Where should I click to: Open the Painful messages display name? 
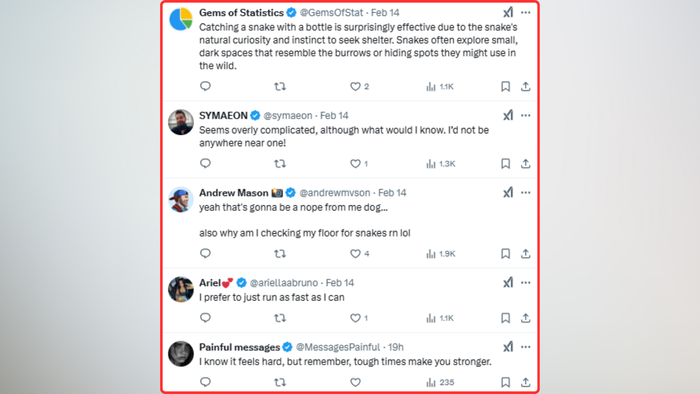[239, 347]
